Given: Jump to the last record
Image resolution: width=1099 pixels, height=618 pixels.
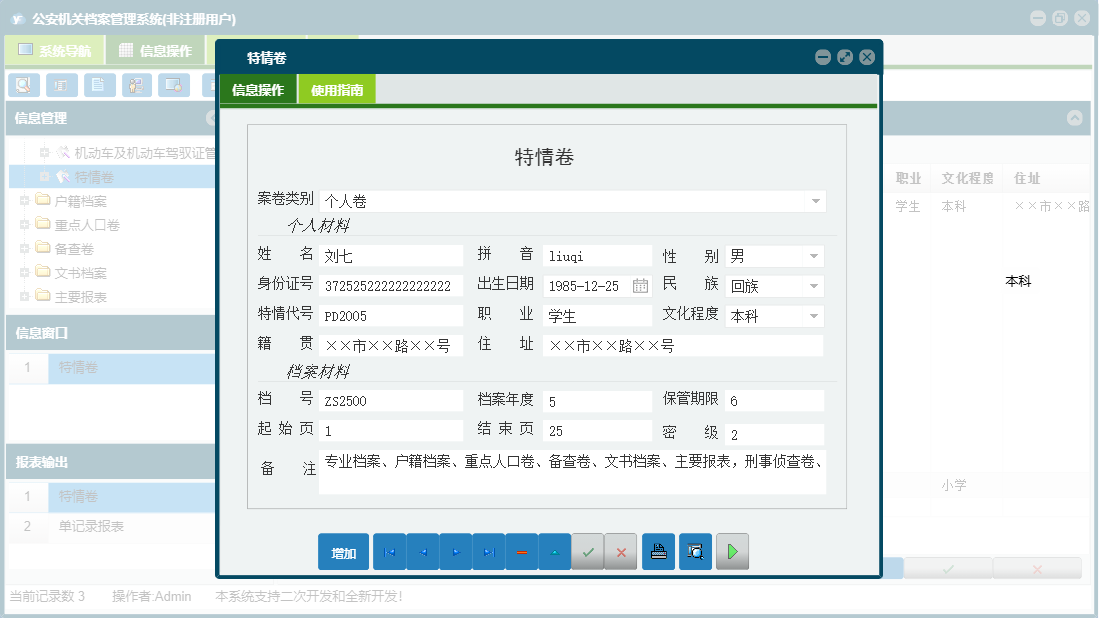Looking at the screenshot, I should pyautogui.click(x=488, y=551).
